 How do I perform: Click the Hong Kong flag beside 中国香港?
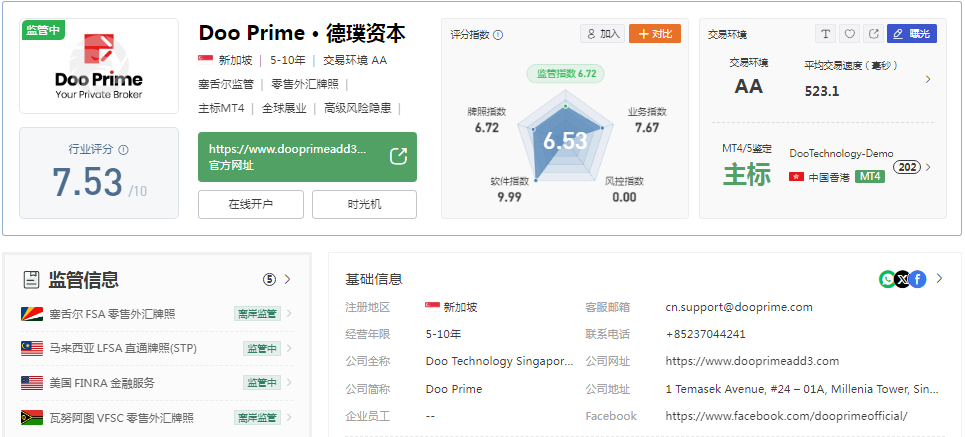796,177
